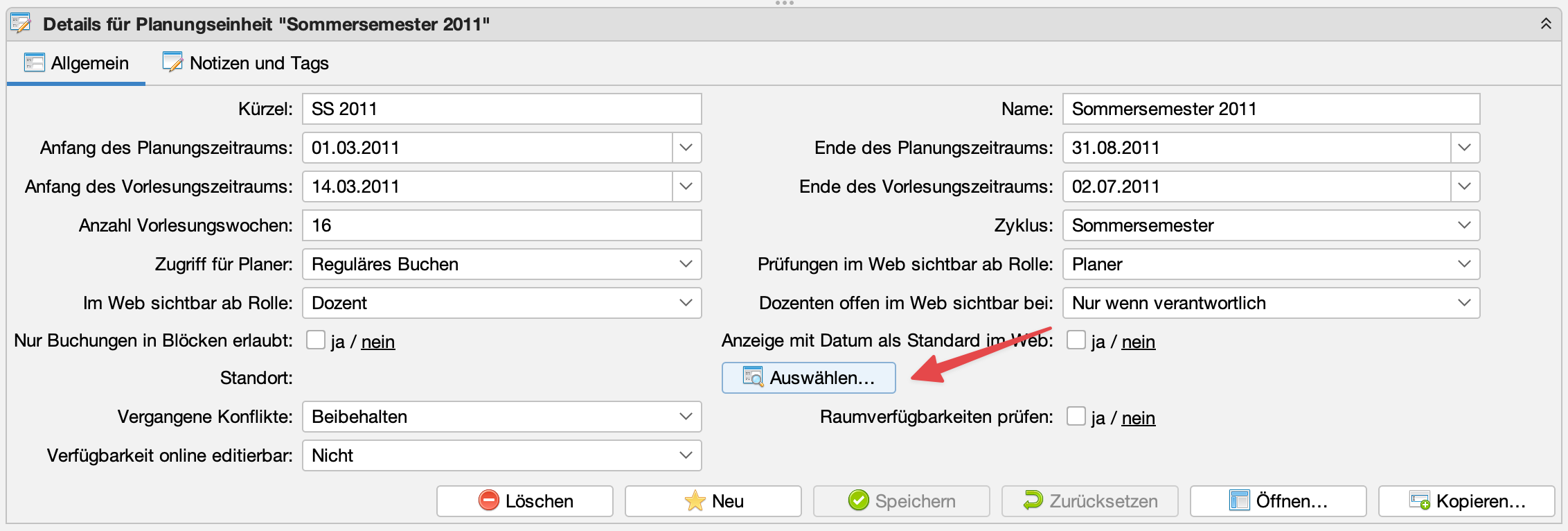Click the star icon on Neu button
The image size is (1568, 531).
[x=694, y=500]
